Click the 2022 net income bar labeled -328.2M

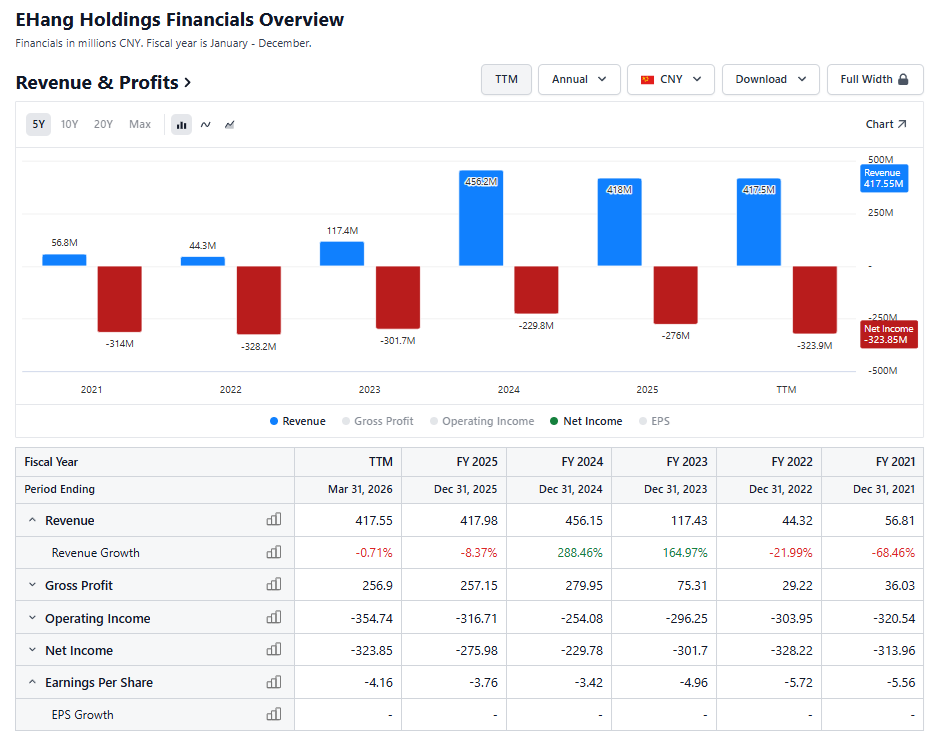(x=259, y=300)
